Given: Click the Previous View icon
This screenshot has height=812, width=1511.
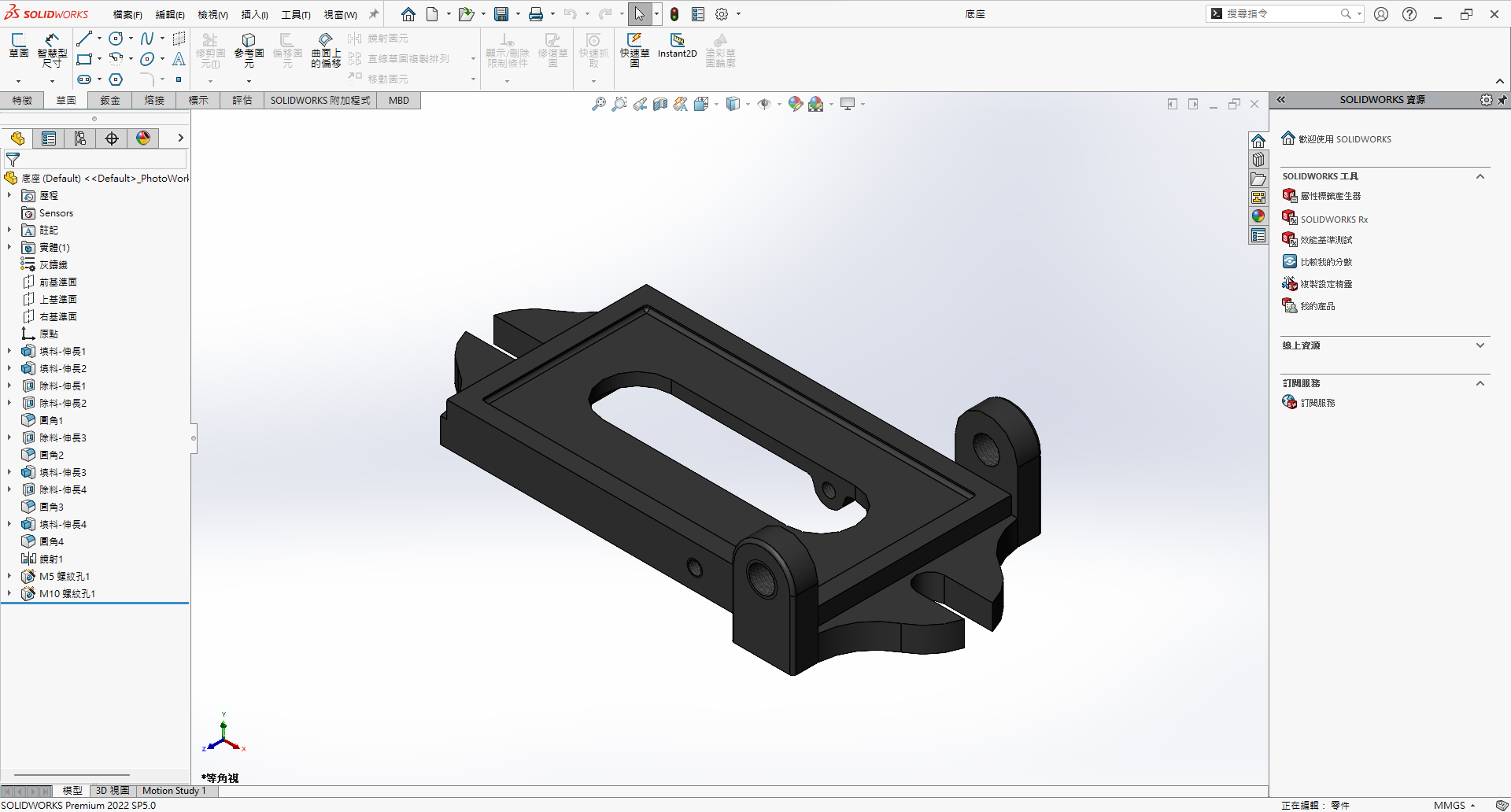Looking at the screenshot, I should [640, 104].
